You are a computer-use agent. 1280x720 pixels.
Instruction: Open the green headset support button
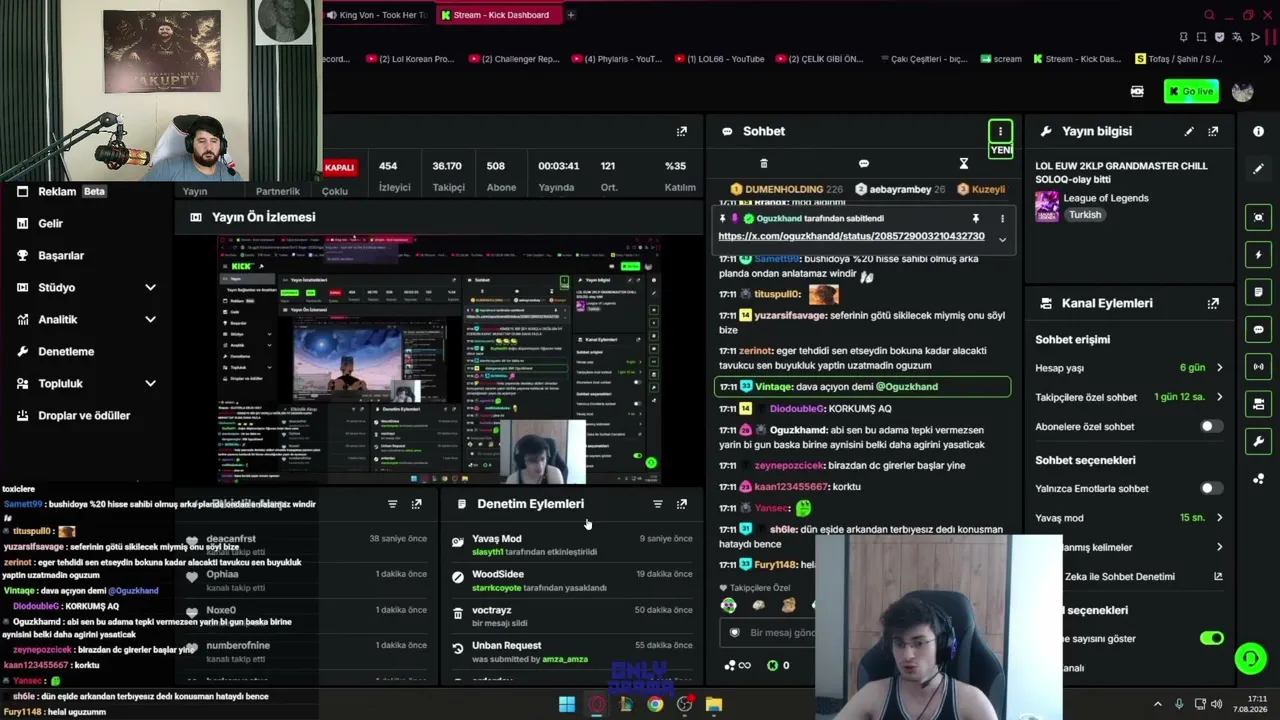click(1250, 658)
